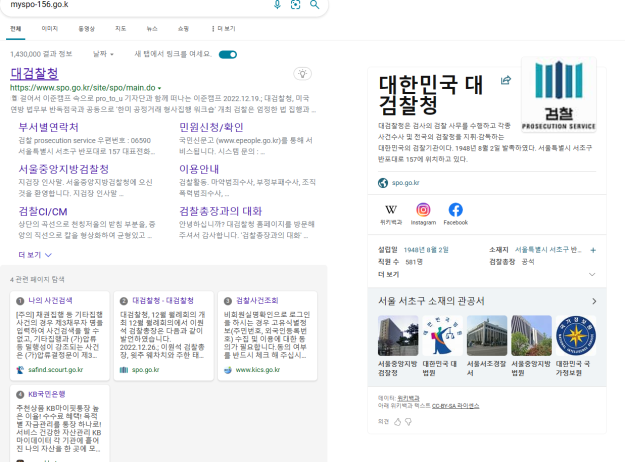Open the 위키백과 data source link
Image resolution: width=625 pixels, height=462 pixels.
pyautogui.click(x=409, y=398)
